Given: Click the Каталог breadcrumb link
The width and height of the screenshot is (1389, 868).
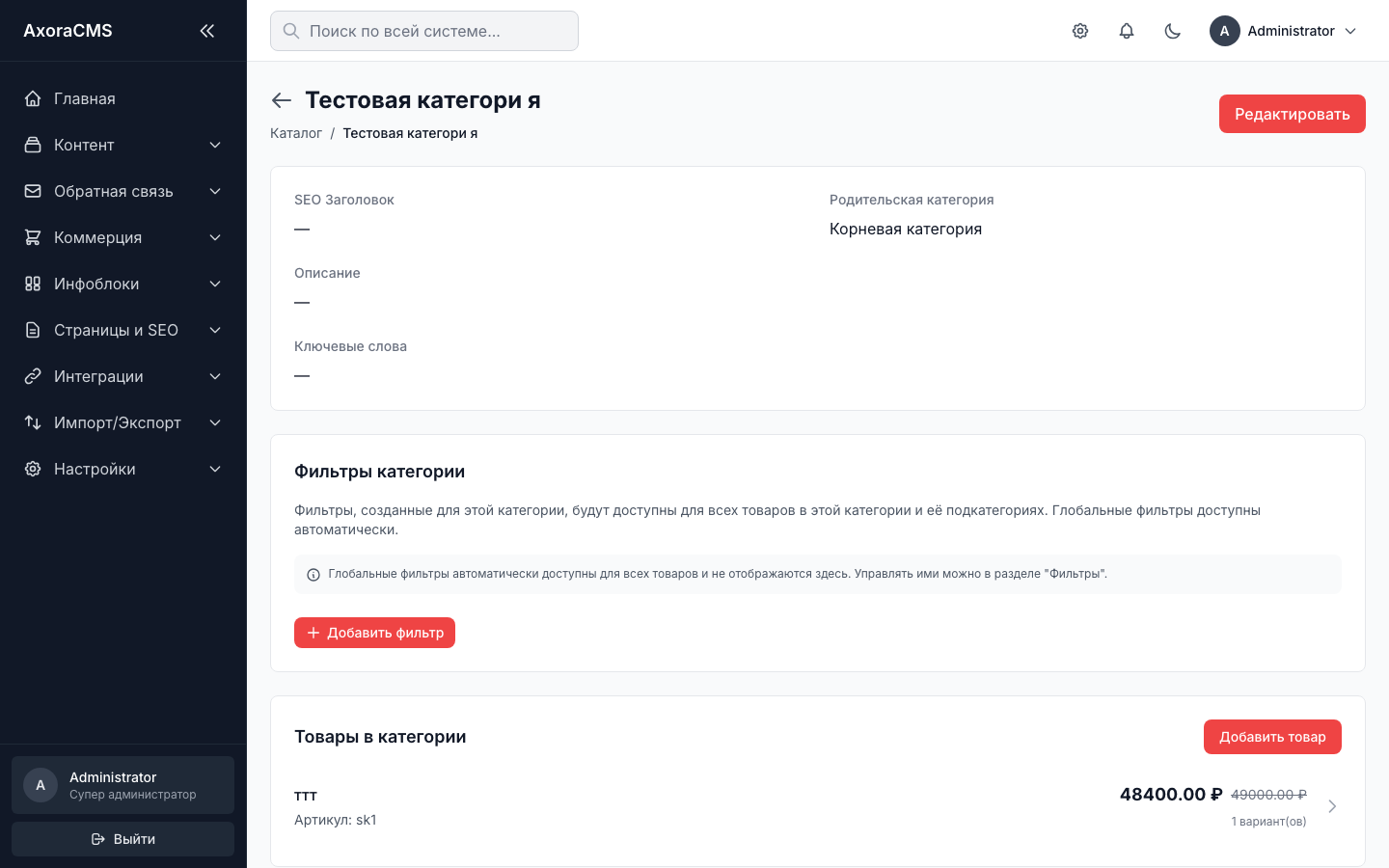Looking at the screenshot, I should [296, 133].
